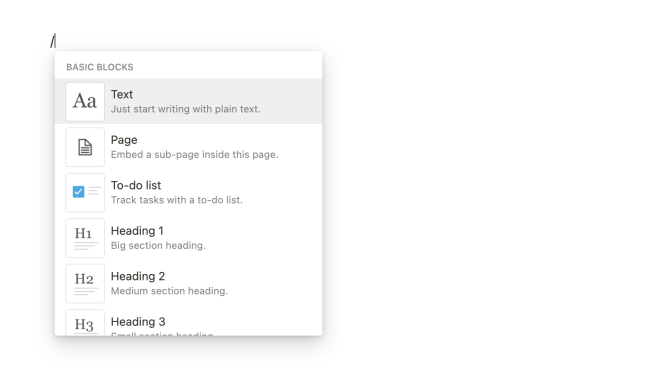Click the 'Medium section heading.' description

169,291
